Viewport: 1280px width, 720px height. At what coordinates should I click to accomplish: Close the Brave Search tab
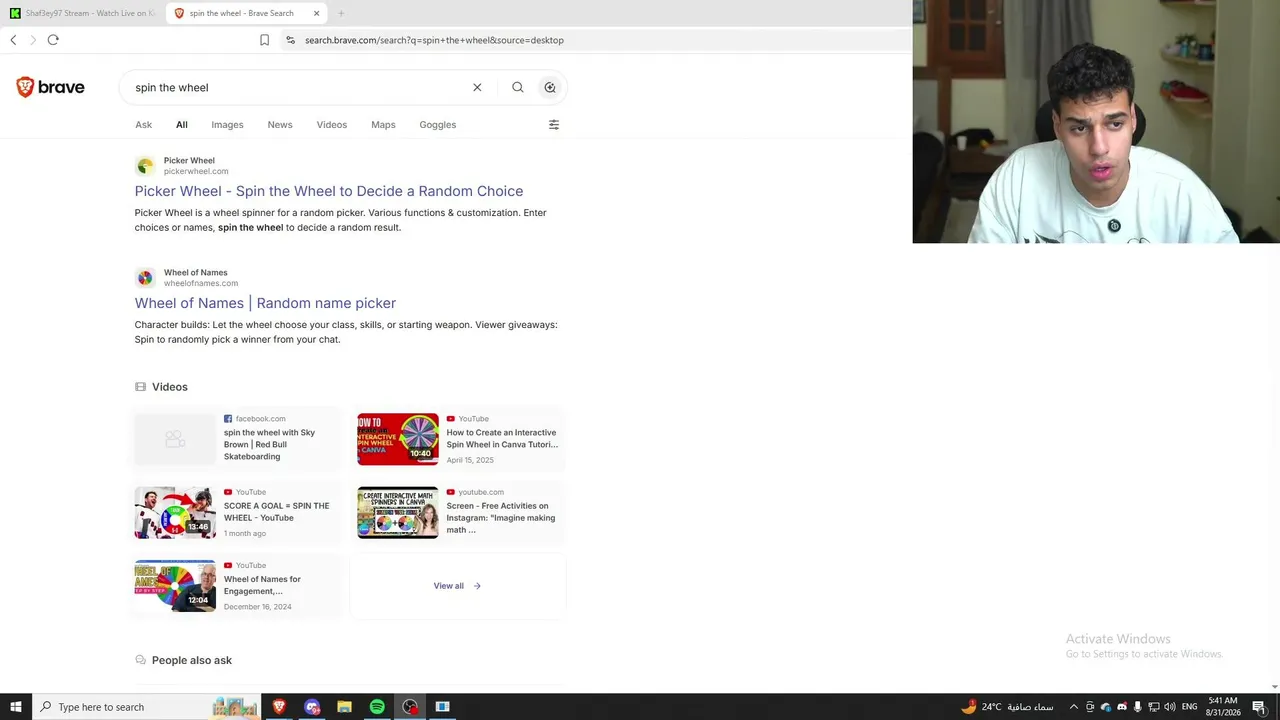pyautogui.click(x=317, y=13)
